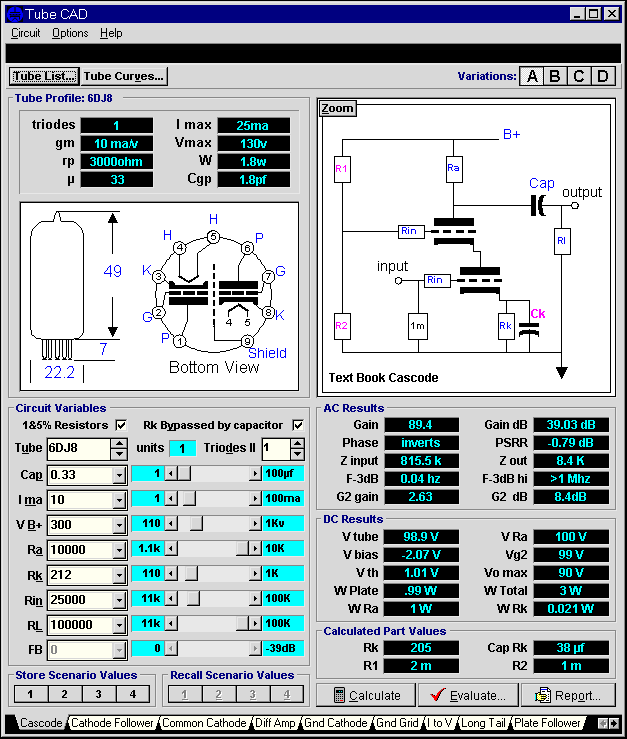627x739 pixels.
Task: Click the Cap slider thumb
Action: pos(184,473)
